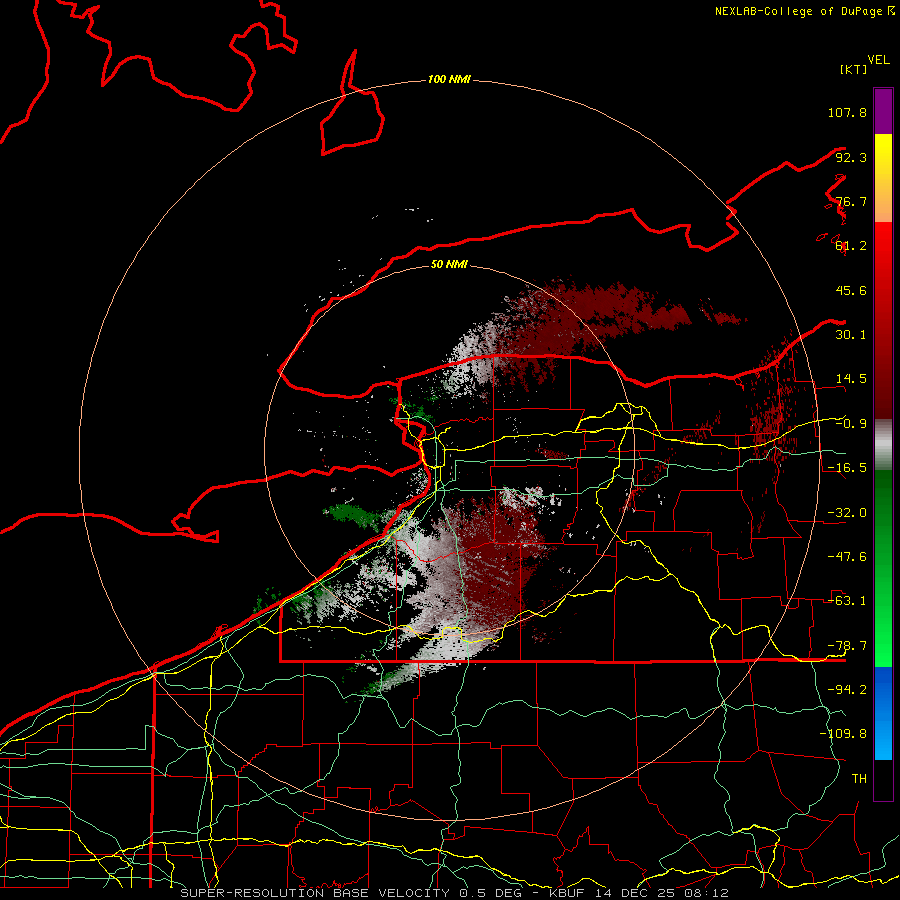The image size is (900, 900).
Task: Click the -47.6 velocity scale value
Action: 847,557
